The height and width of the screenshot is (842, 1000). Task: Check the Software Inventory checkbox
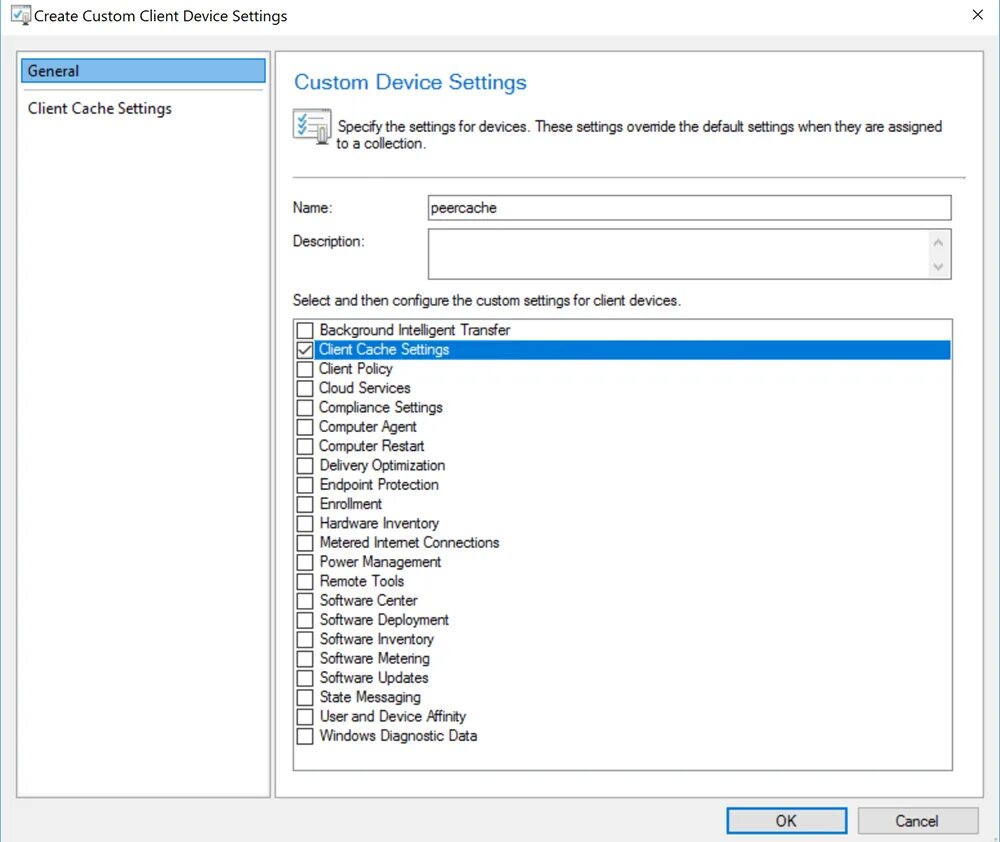305,639
